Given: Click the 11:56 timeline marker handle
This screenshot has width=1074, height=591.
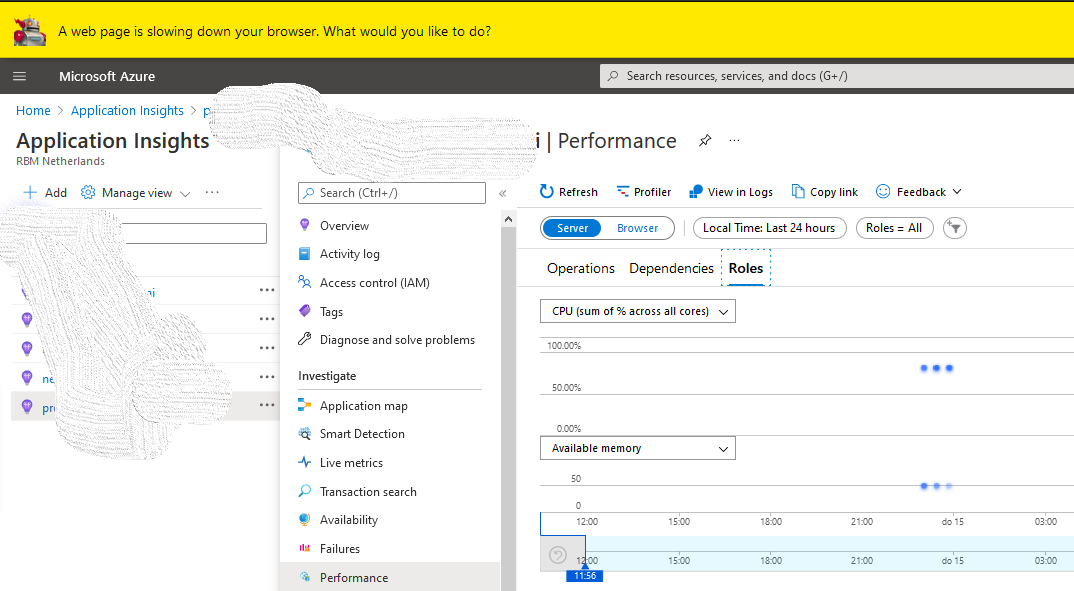Looking at the screenshot, I should click(x=584, y=576).
